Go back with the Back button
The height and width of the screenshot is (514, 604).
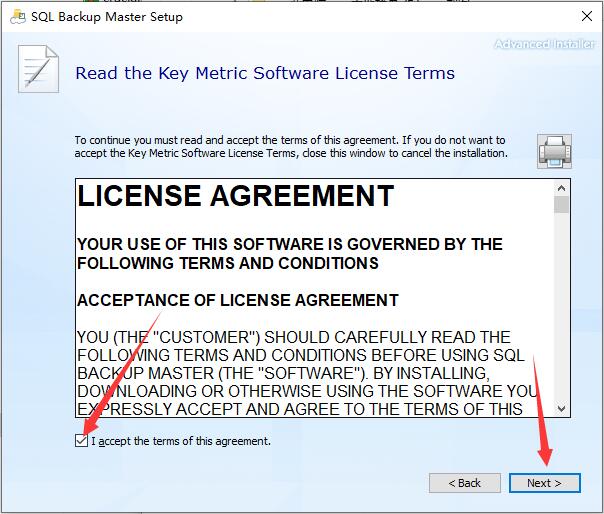pos(465,483)
